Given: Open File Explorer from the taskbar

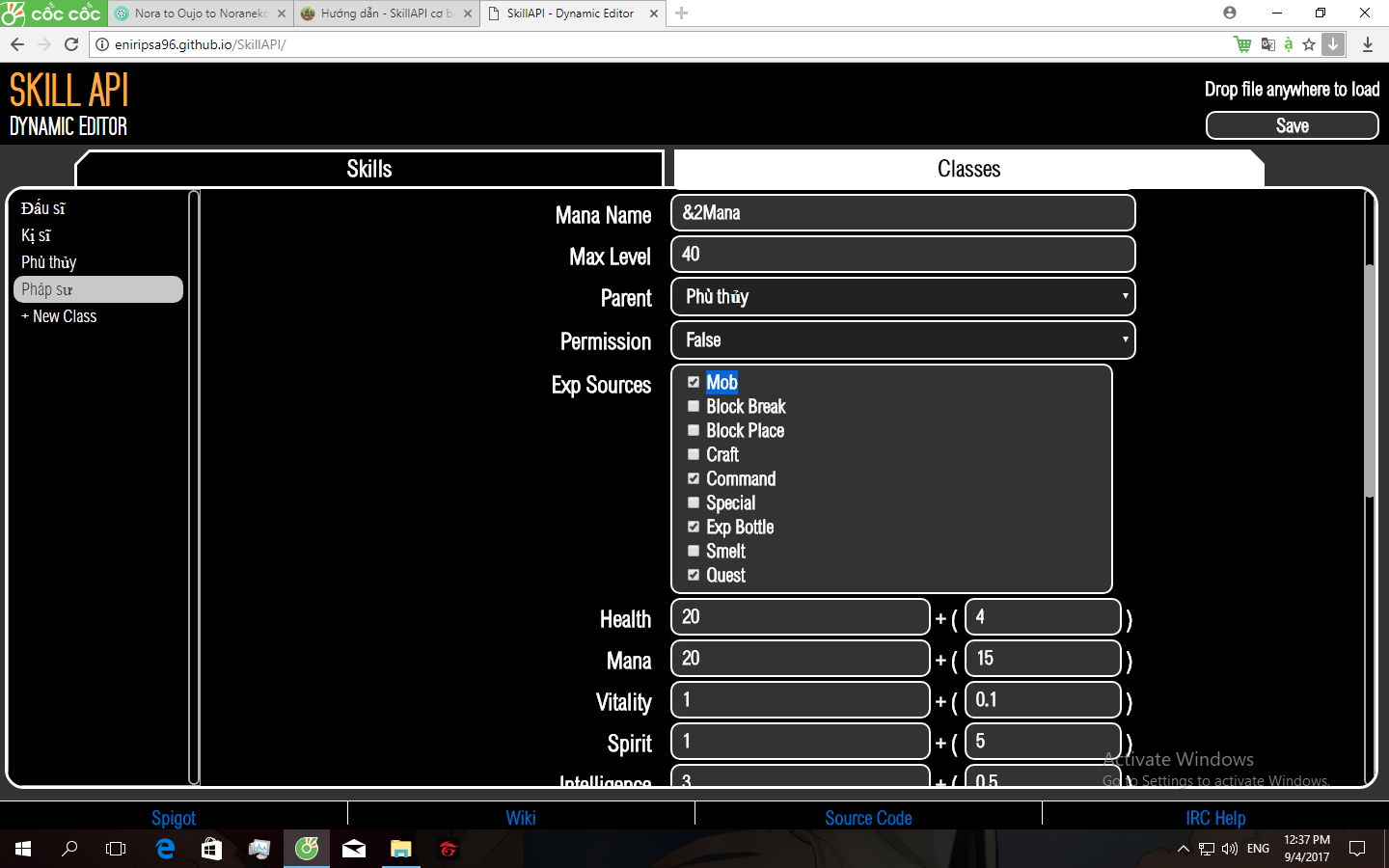Looking at the screenshot, I should pyautogui.click(x=400, y=849).
